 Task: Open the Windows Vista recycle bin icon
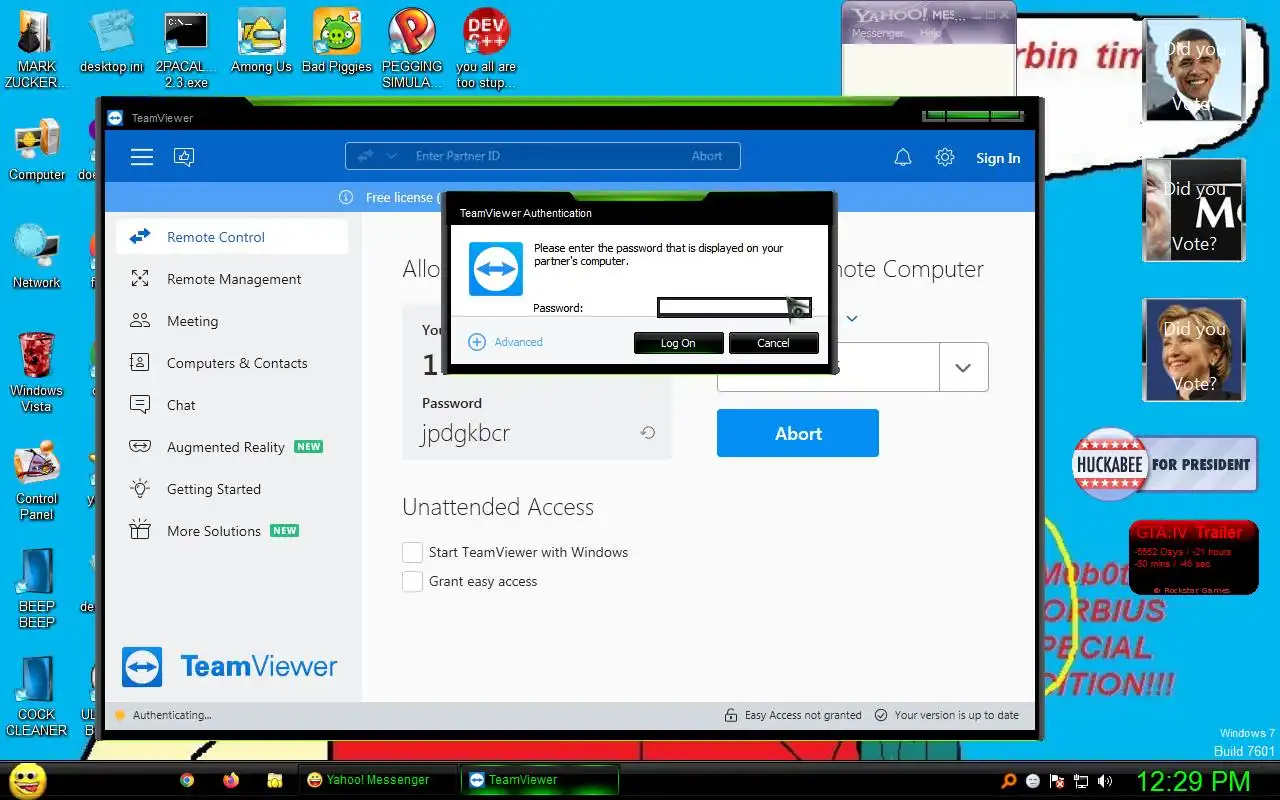pyautogui.click(x=37, y=372)
